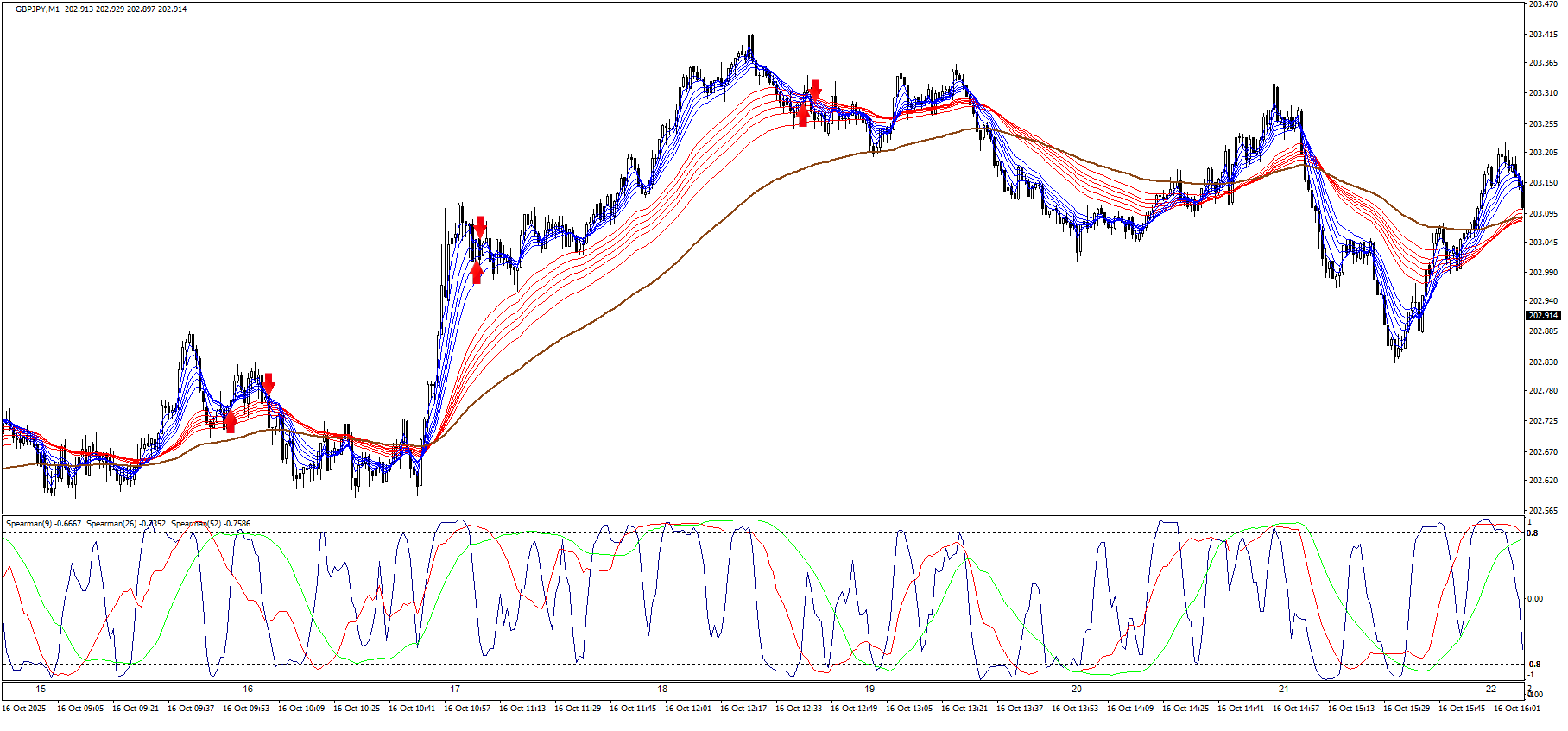Click the 203.470 price scale label
Viewport: 1568px width, 731px height.
(x=1542, y=4)
